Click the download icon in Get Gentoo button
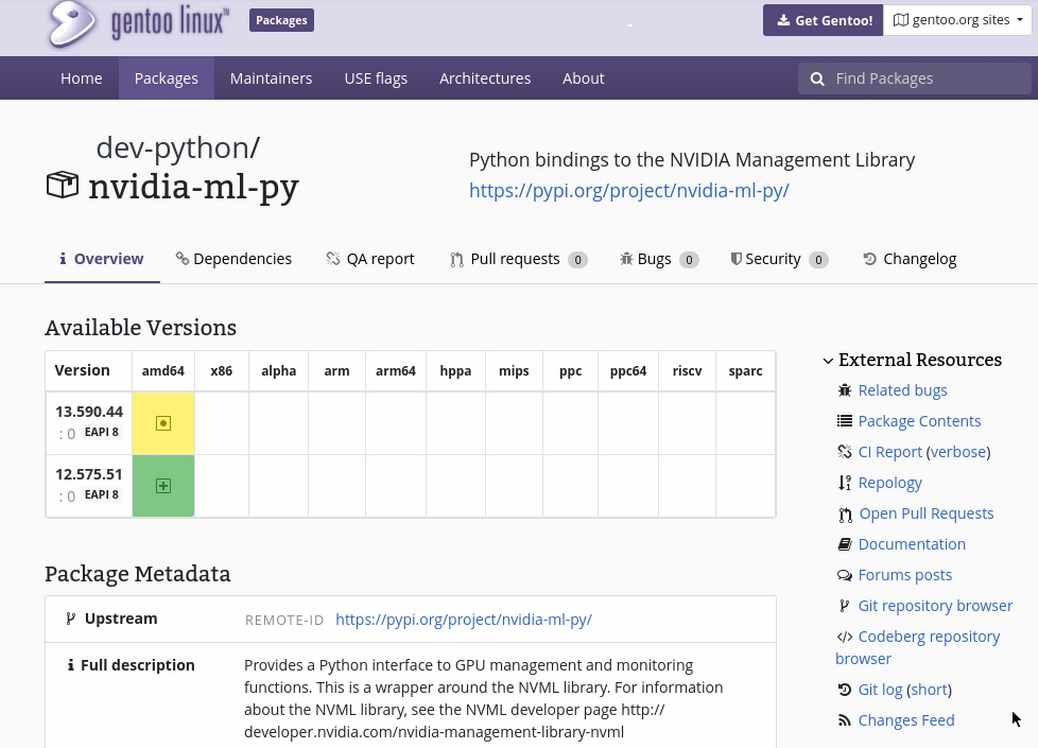 (x=783, y=20)
